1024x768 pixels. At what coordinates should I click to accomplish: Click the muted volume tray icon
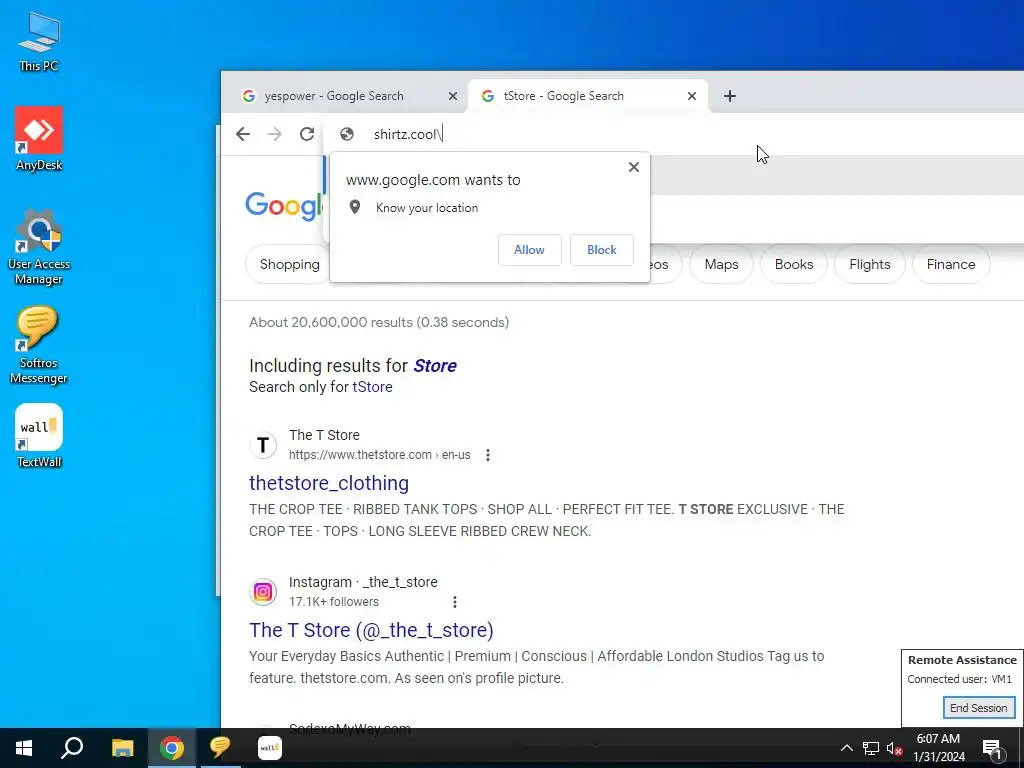[894, 748]
